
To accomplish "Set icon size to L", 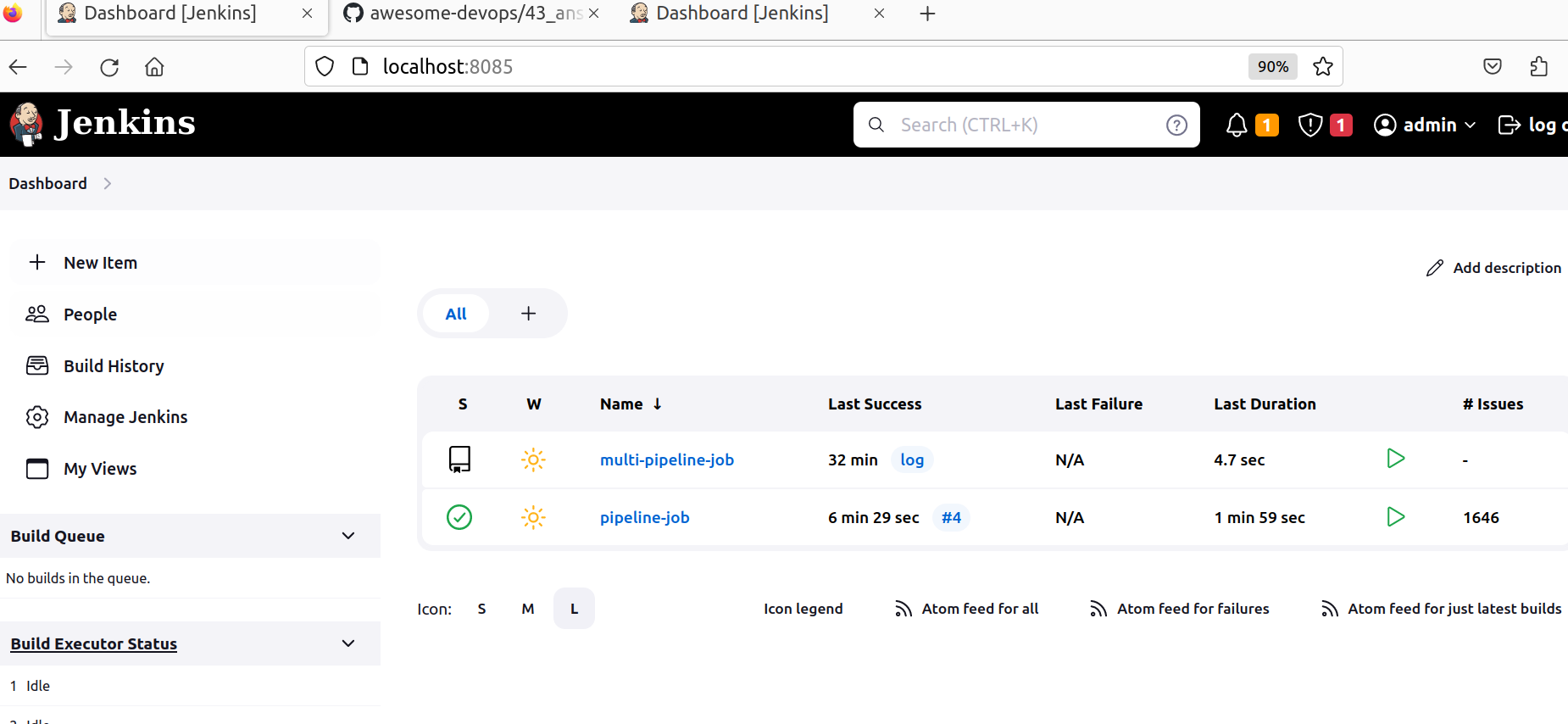I will pos(574,609).
